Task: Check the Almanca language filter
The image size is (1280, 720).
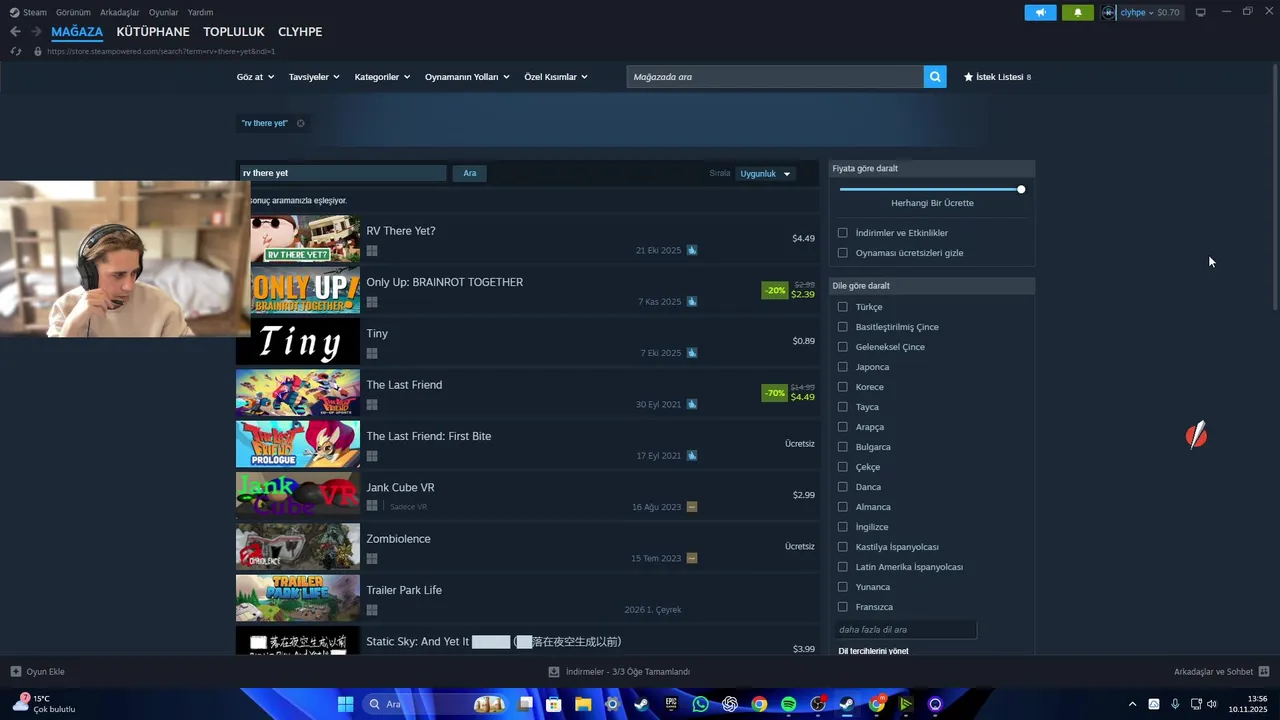Action: [842, 507]
